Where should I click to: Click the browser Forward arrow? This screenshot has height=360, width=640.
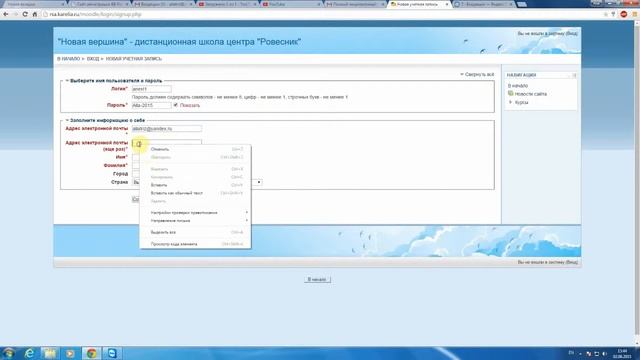coord(15,14)
